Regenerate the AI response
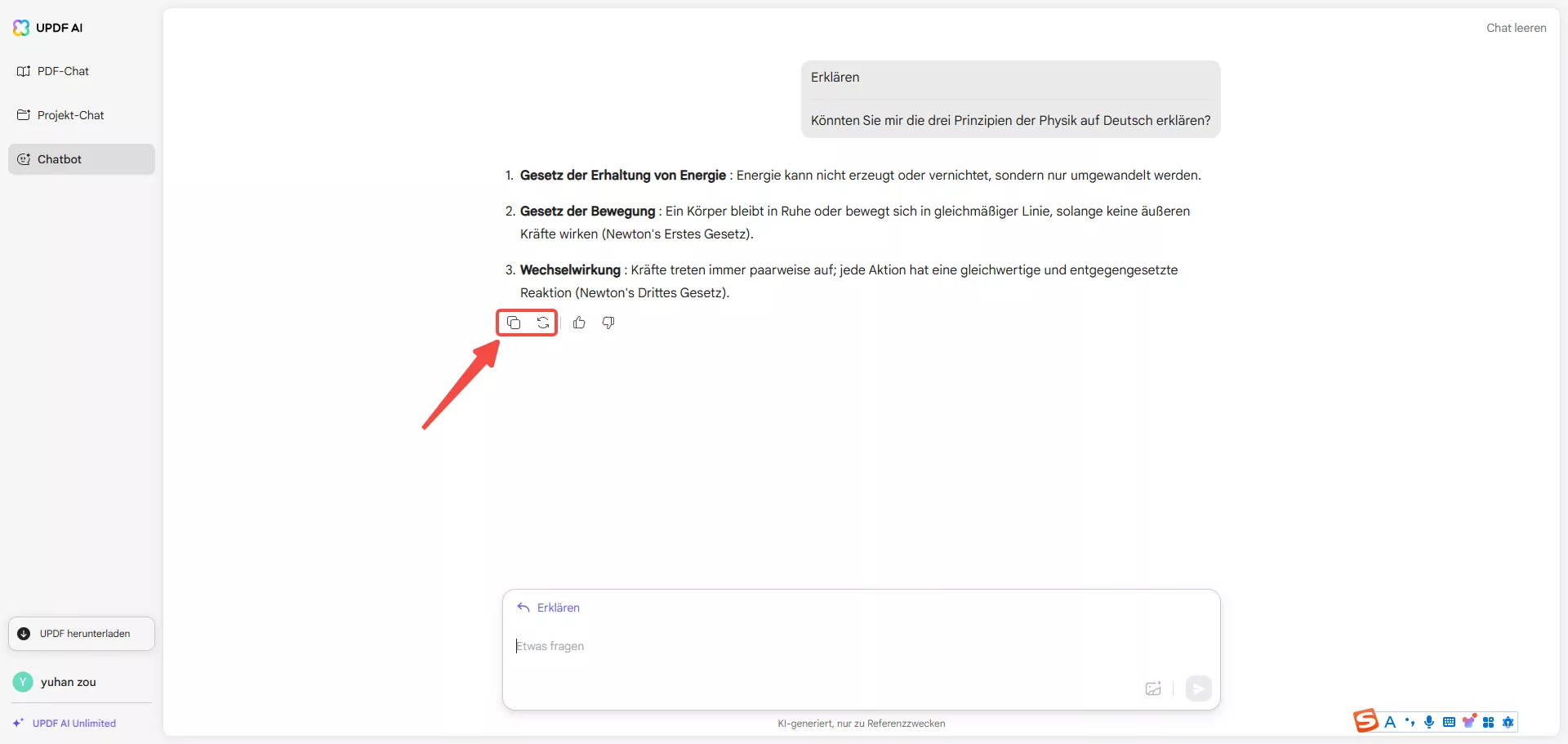1568x744 pixels. tap(543, 323)
